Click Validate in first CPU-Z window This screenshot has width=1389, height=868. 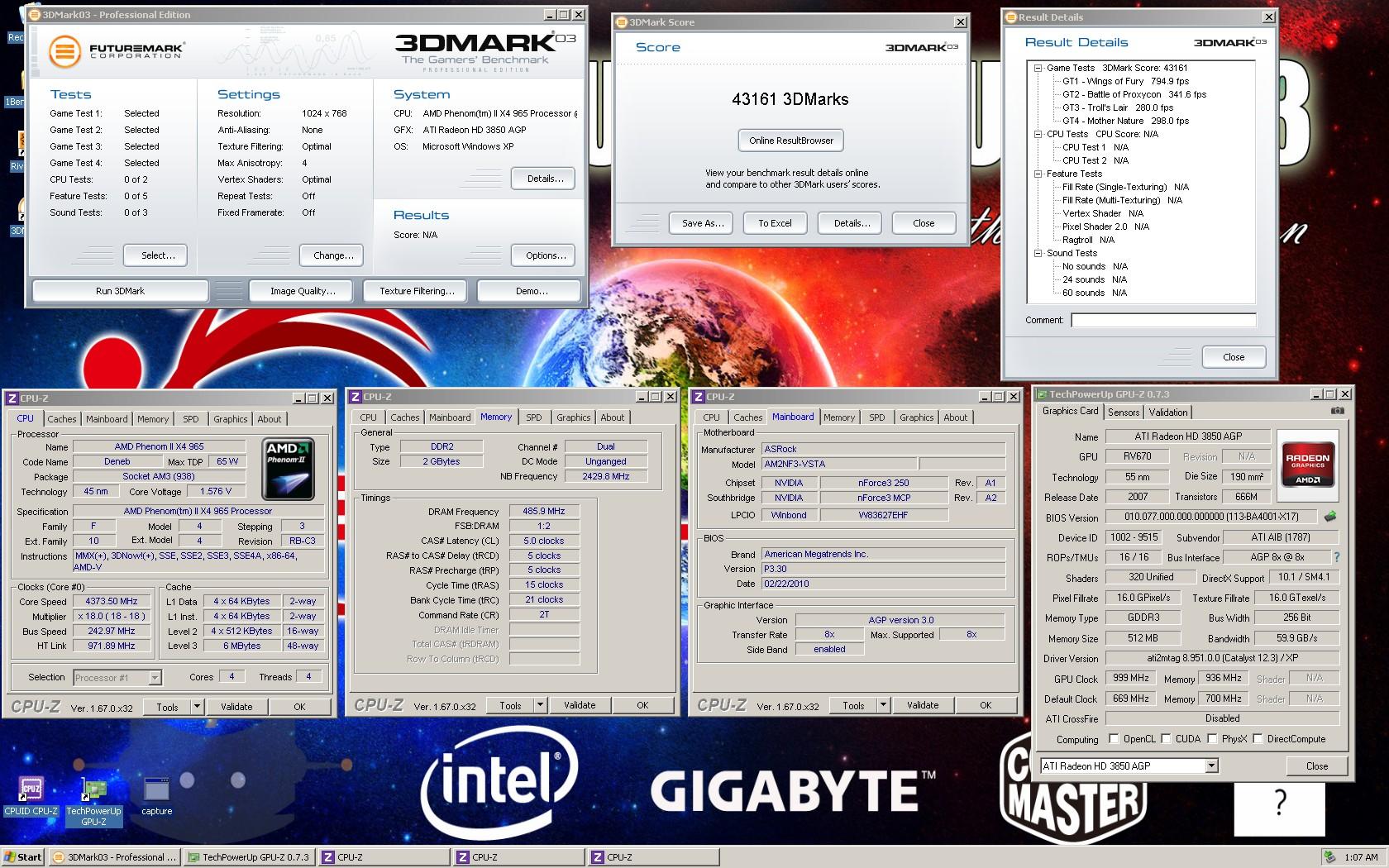click(236, 707)
